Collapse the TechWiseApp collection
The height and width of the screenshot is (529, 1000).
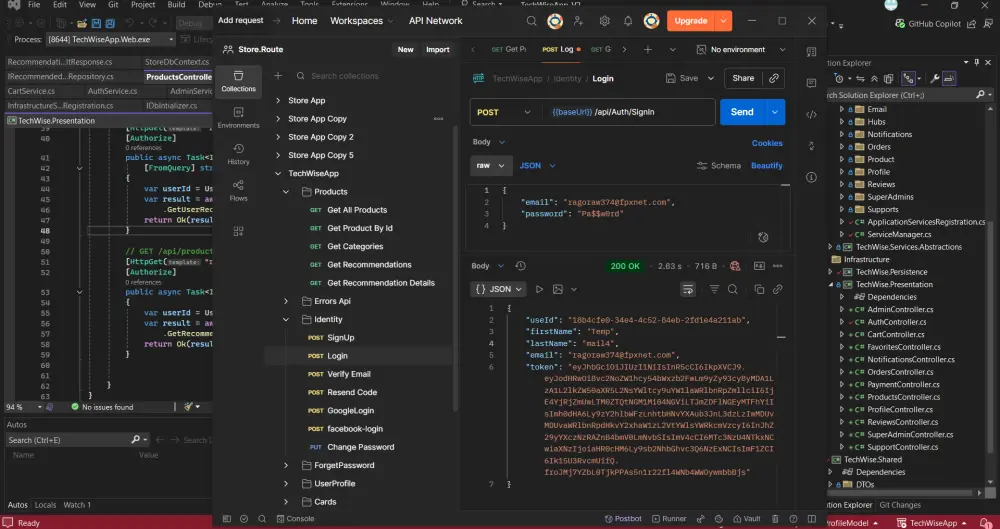tap(278, 174)
